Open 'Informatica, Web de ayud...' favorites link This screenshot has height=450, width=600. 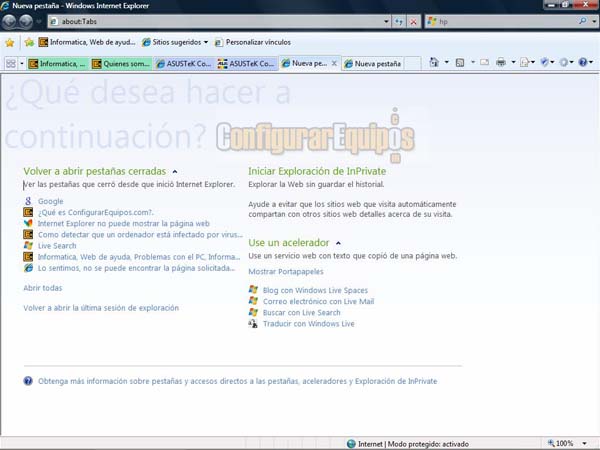click(x=87, y=42)
